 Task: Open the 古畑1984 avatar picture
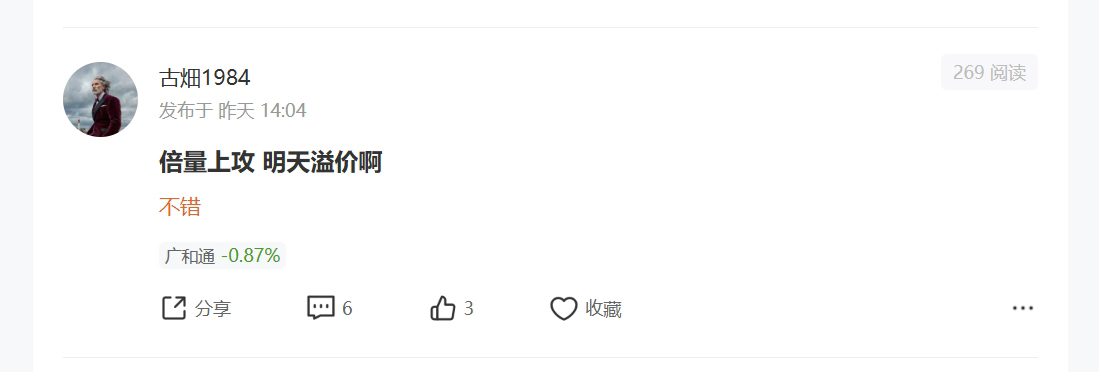tap(100, 99)
